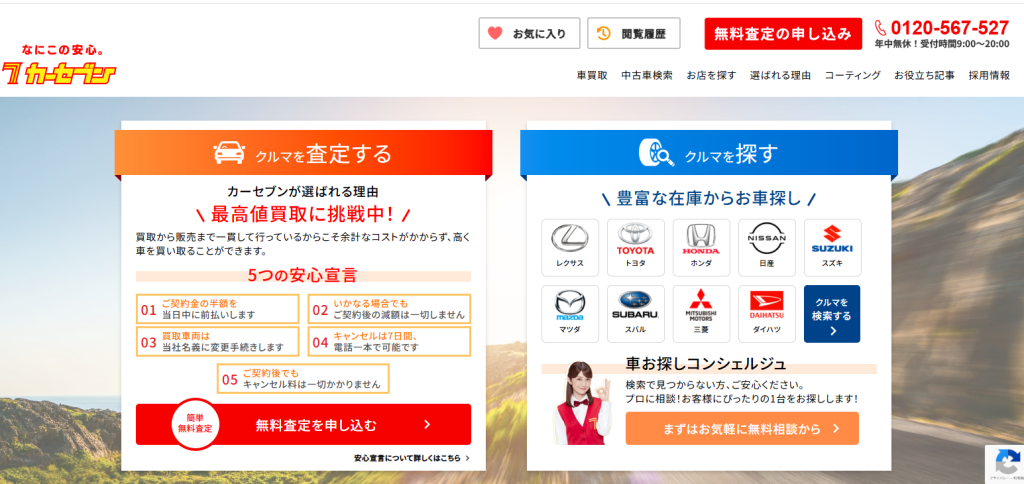1024x484 pixels.
Task: Click the Subaru brand logo tile
Action: coord(635,313)
